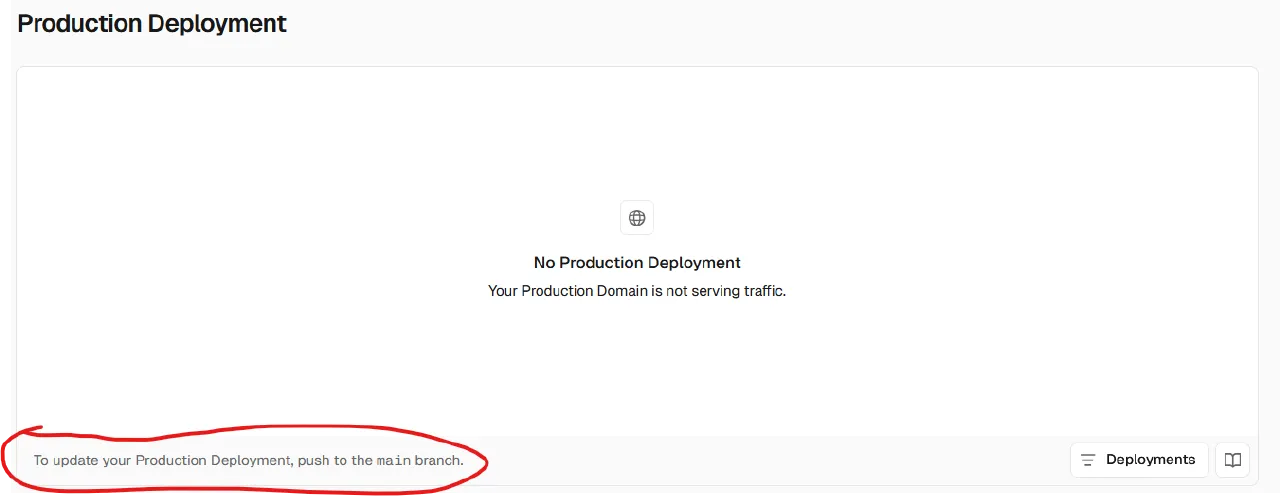Select the 'No Production Deployment' heading
Viewport: 1280px width, 496px height.
pyautogui.click(x=637, y=263)
